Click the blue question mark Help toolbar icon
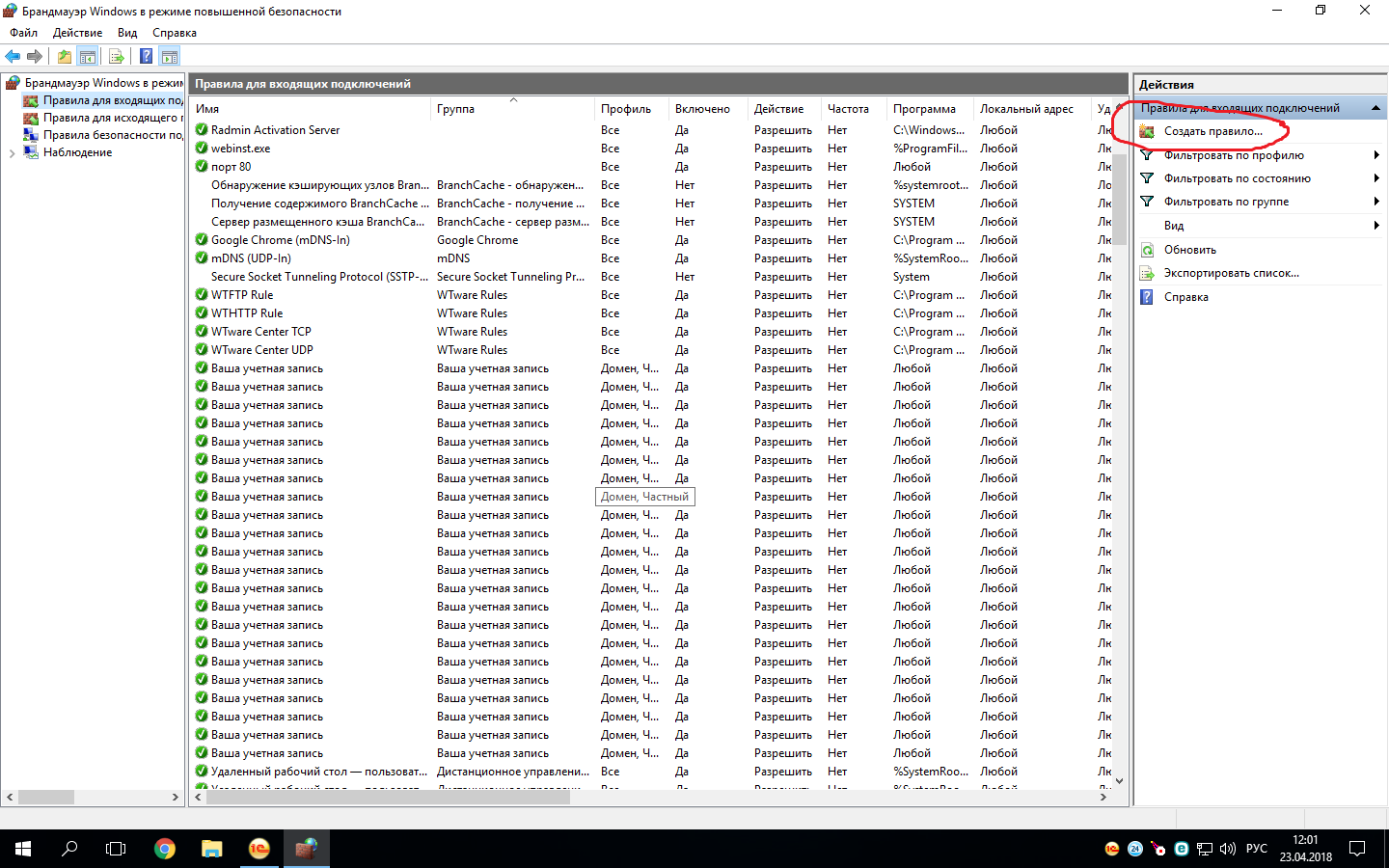The height and width of the screenshot is (868, 1389). 146,56
